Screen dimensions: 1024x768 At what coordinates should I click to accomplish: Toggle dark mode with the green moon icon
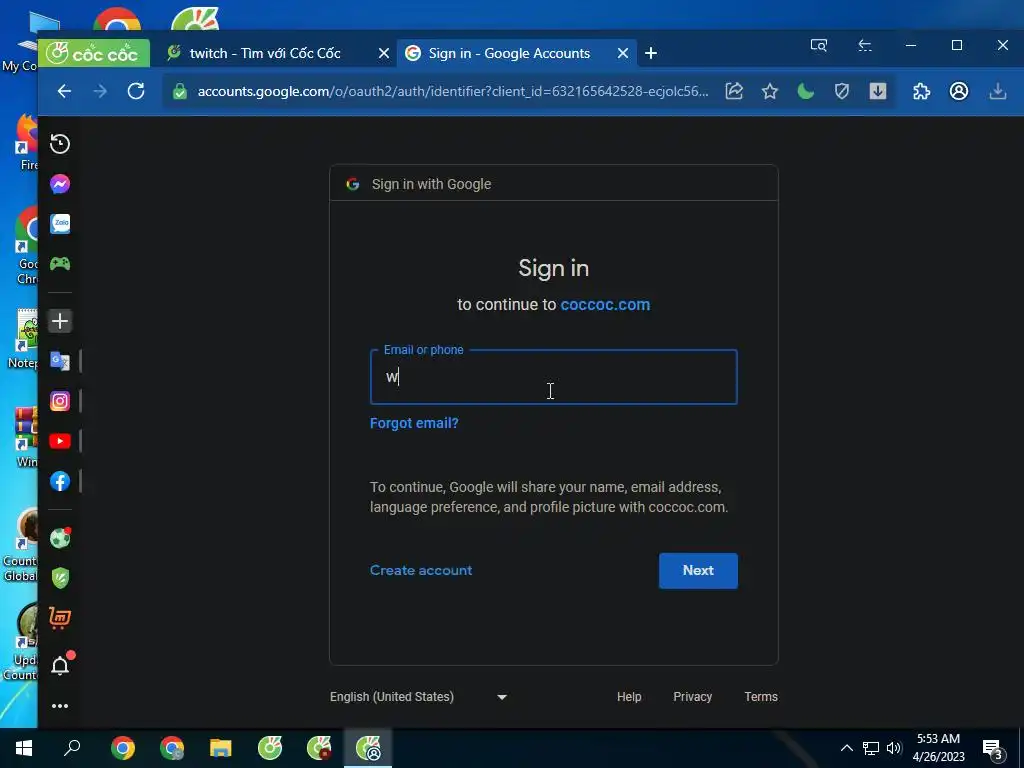coord(806,91)
